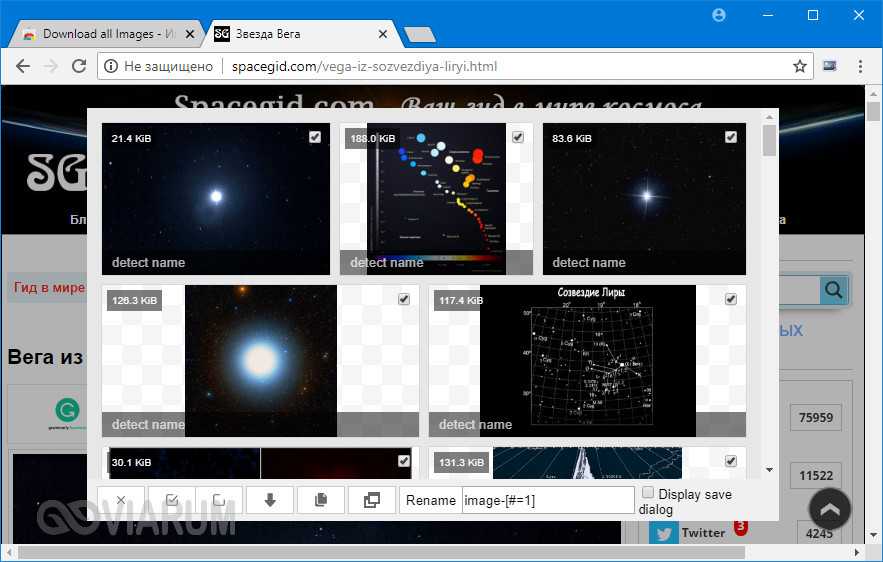Uncheck the 117.4 KiB constellation image checkbox
883x562 pixels.
point(731,299)
